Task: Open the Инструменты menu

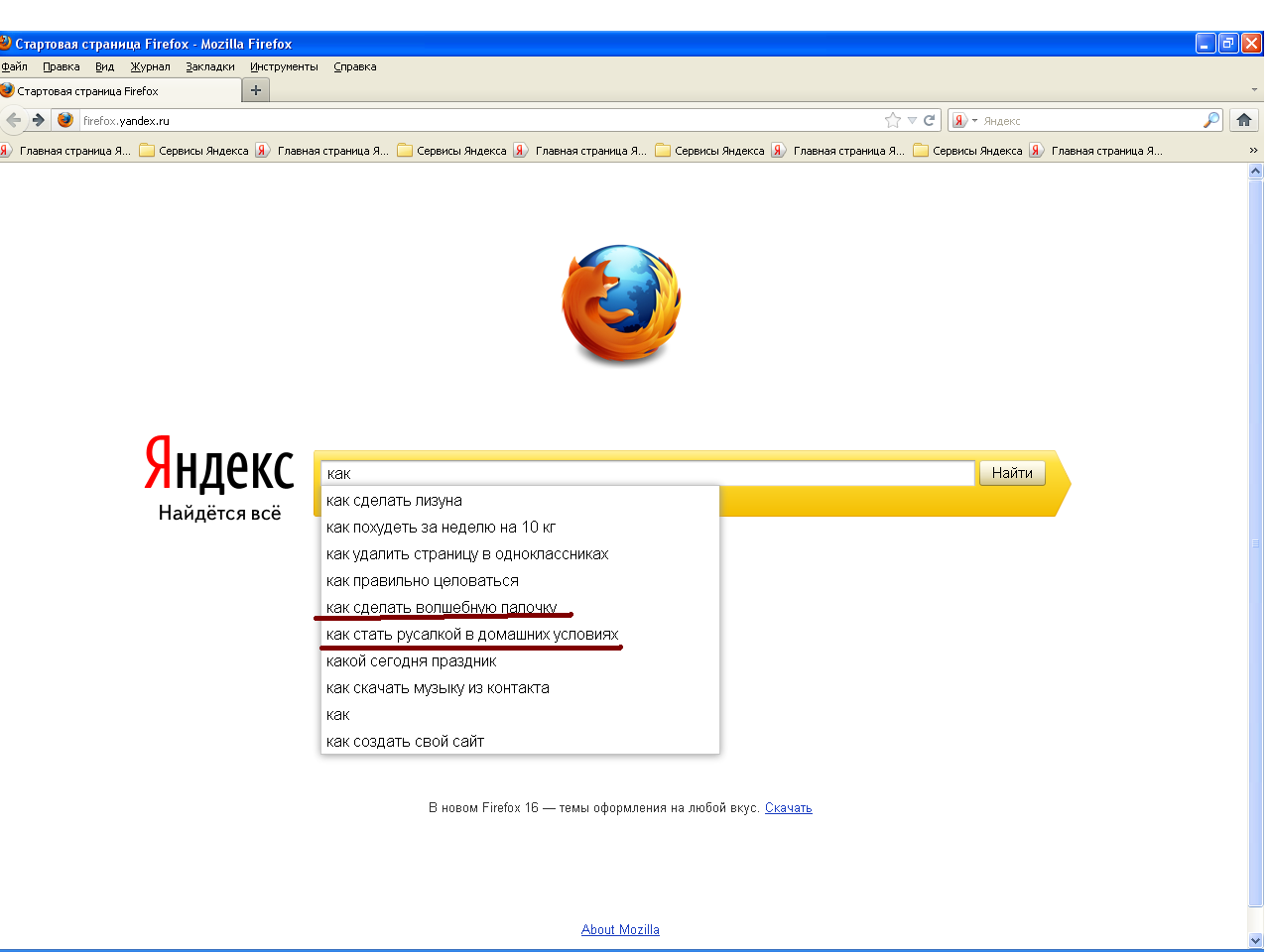Action: point(284,66)
